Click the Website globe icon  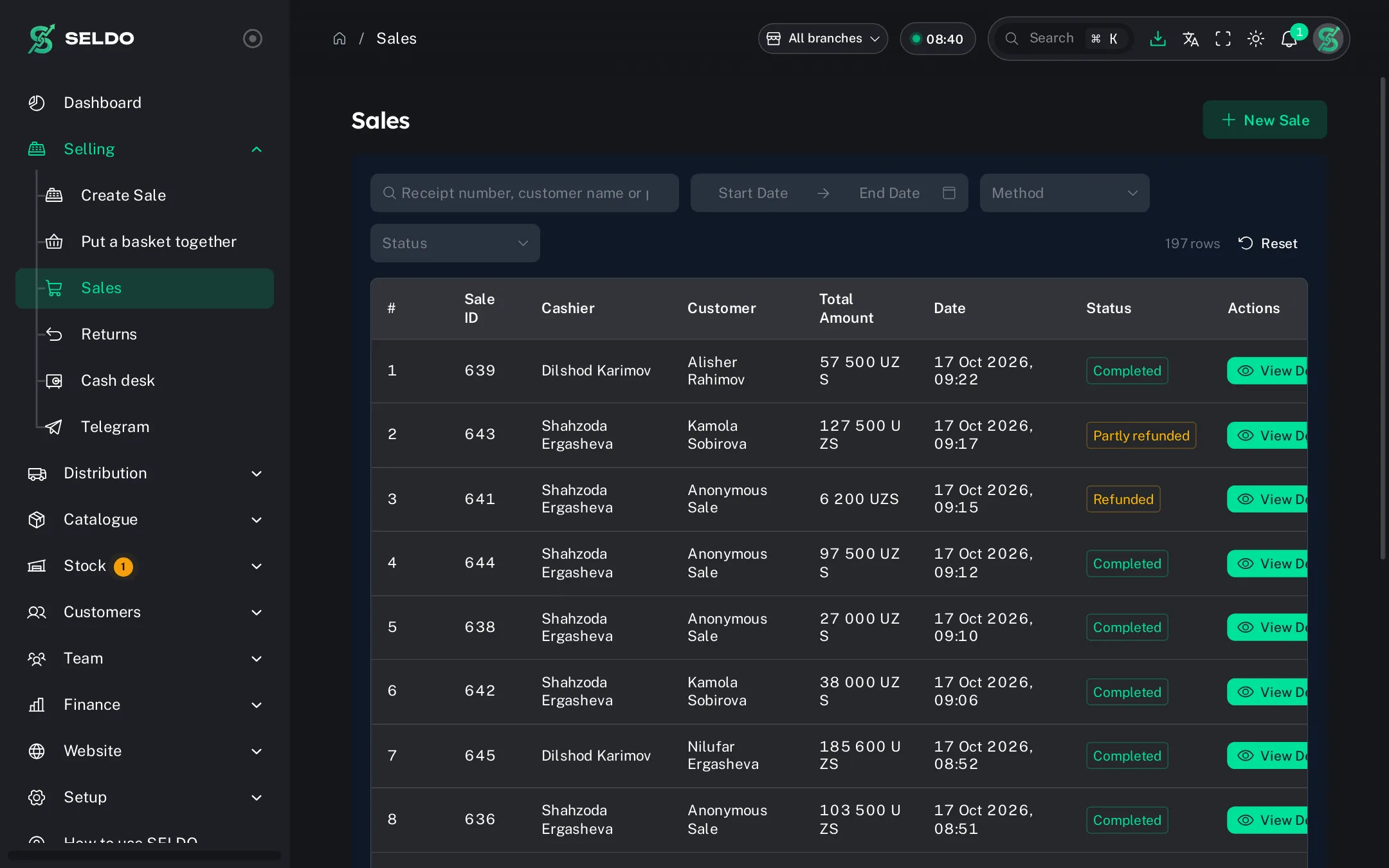[x=37, y=751]
